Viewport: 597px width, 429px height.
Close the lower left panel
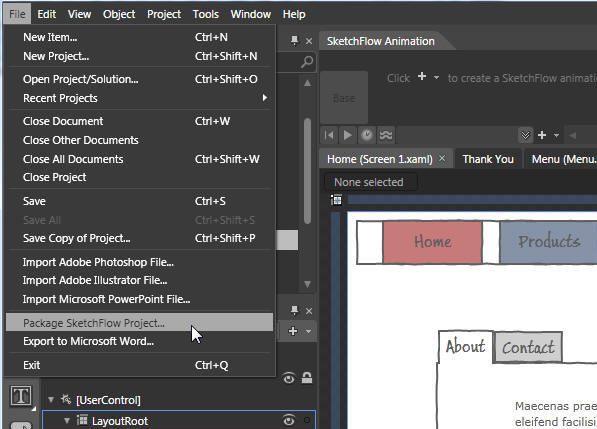pyautogui.click(x=309, y=311)
